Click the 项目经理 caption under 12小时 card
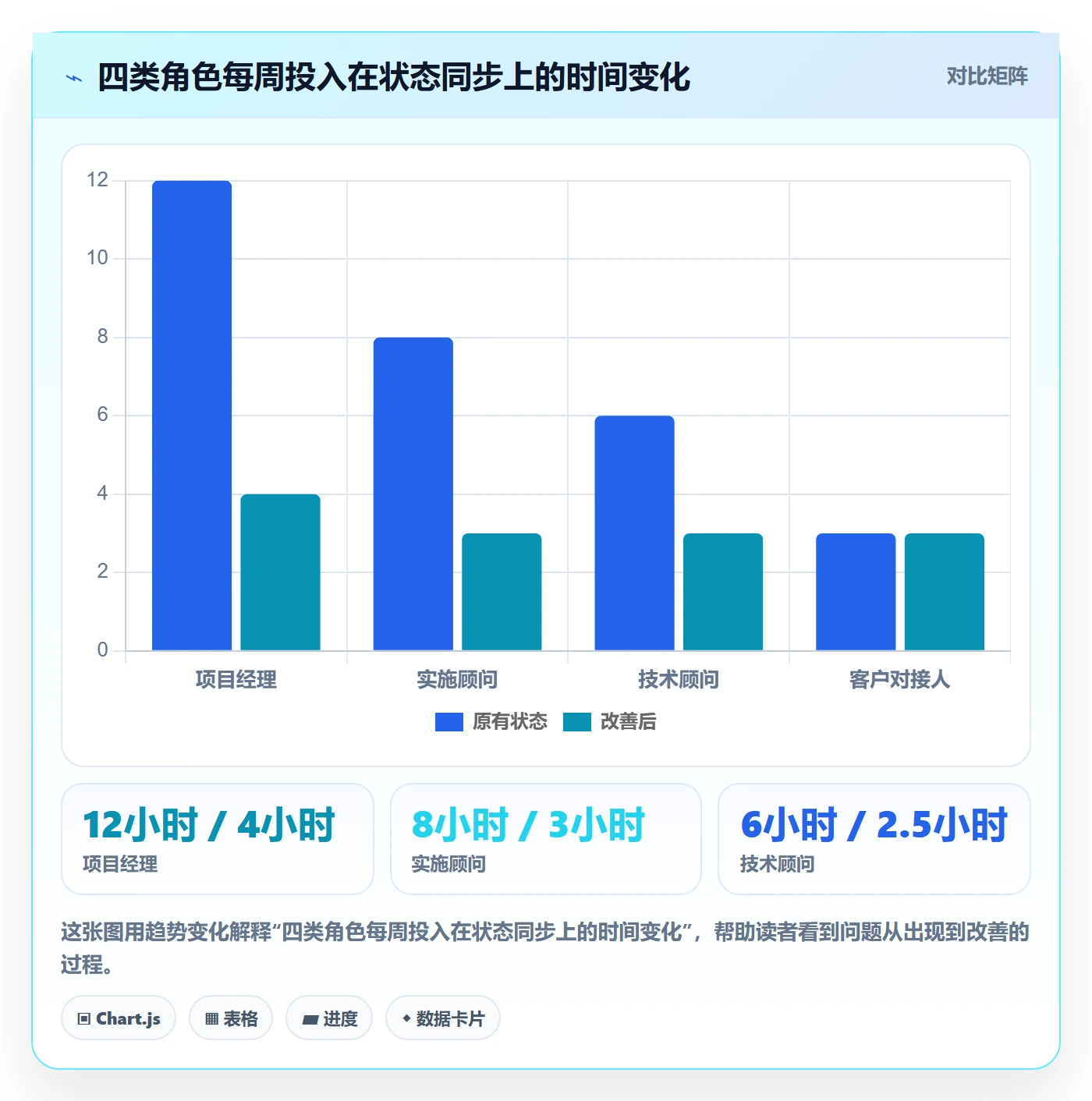Image resolution: width=1092 pixels, height=1101 pixels. 120,864
